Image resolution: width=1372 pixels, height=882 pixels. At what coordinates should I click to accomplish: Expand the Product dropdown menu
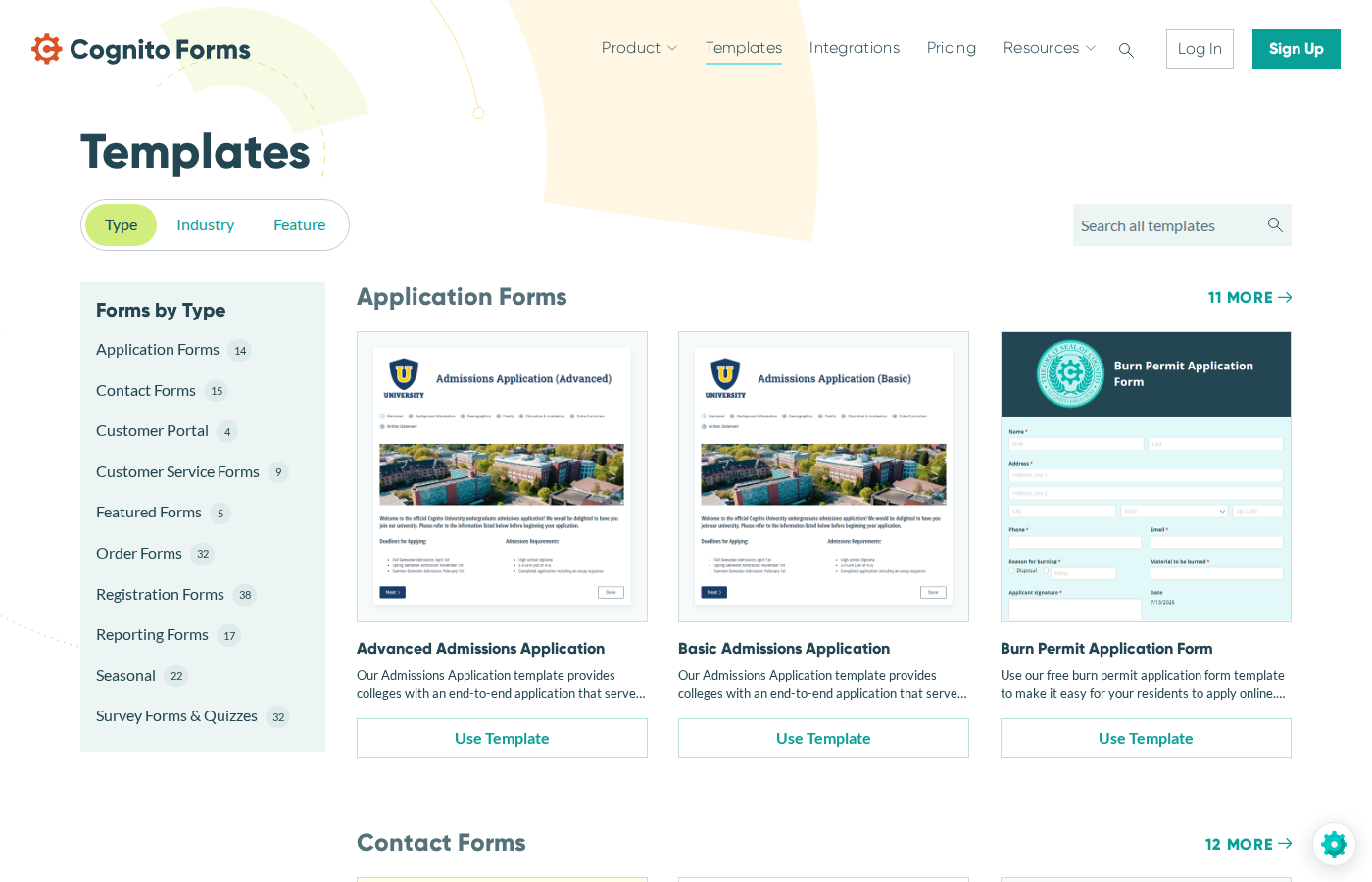(639, 48)
